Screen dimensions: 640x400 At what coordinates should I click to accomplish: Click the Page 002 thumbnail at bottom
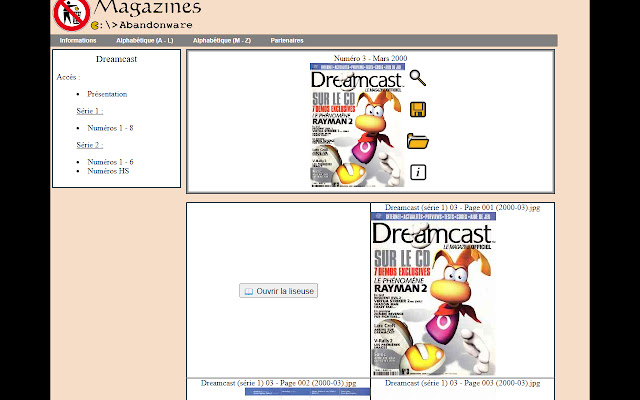click(x=307, y=393)
